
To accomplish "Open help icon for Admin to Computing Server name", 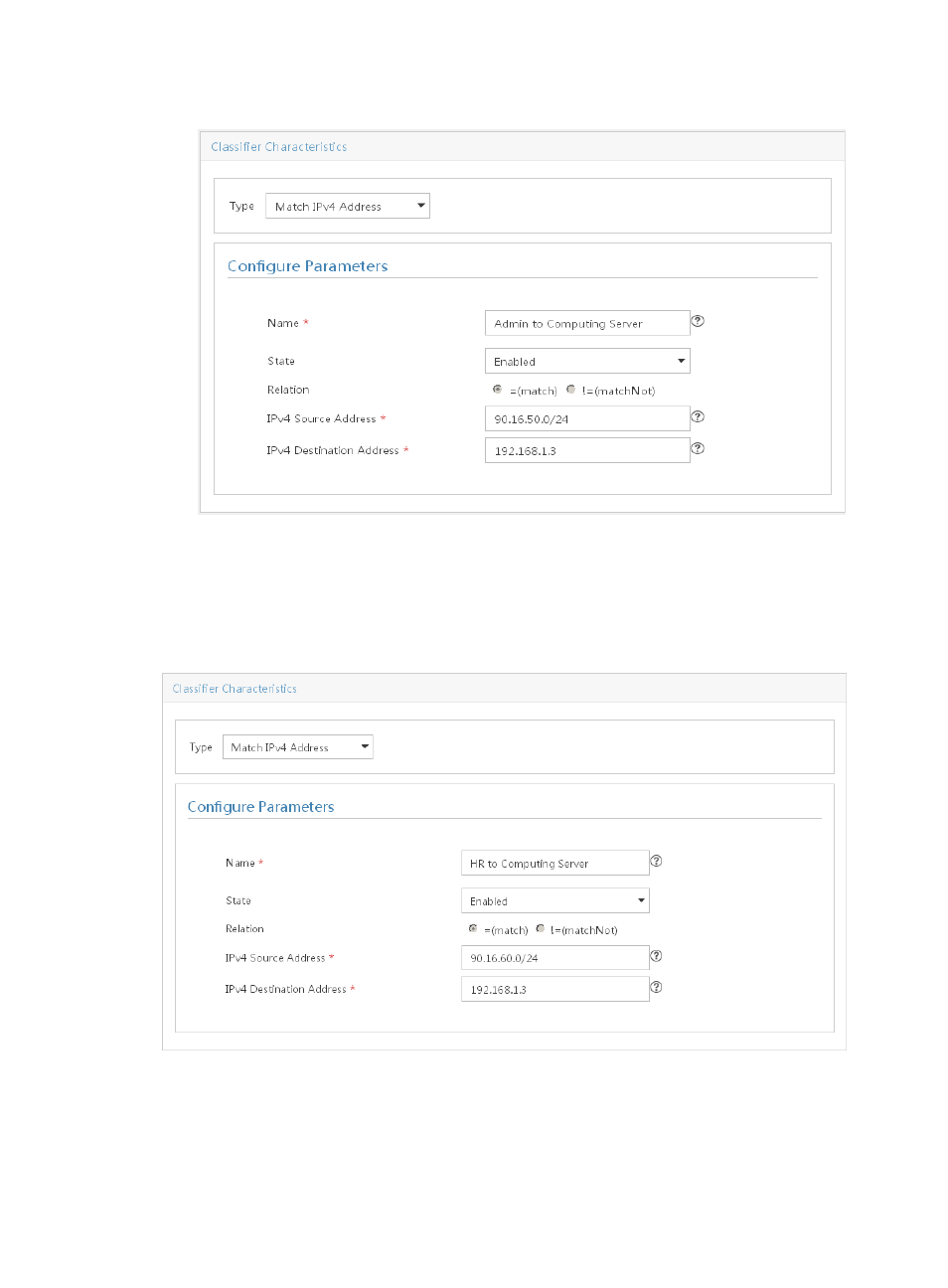I will click(698, 321).
